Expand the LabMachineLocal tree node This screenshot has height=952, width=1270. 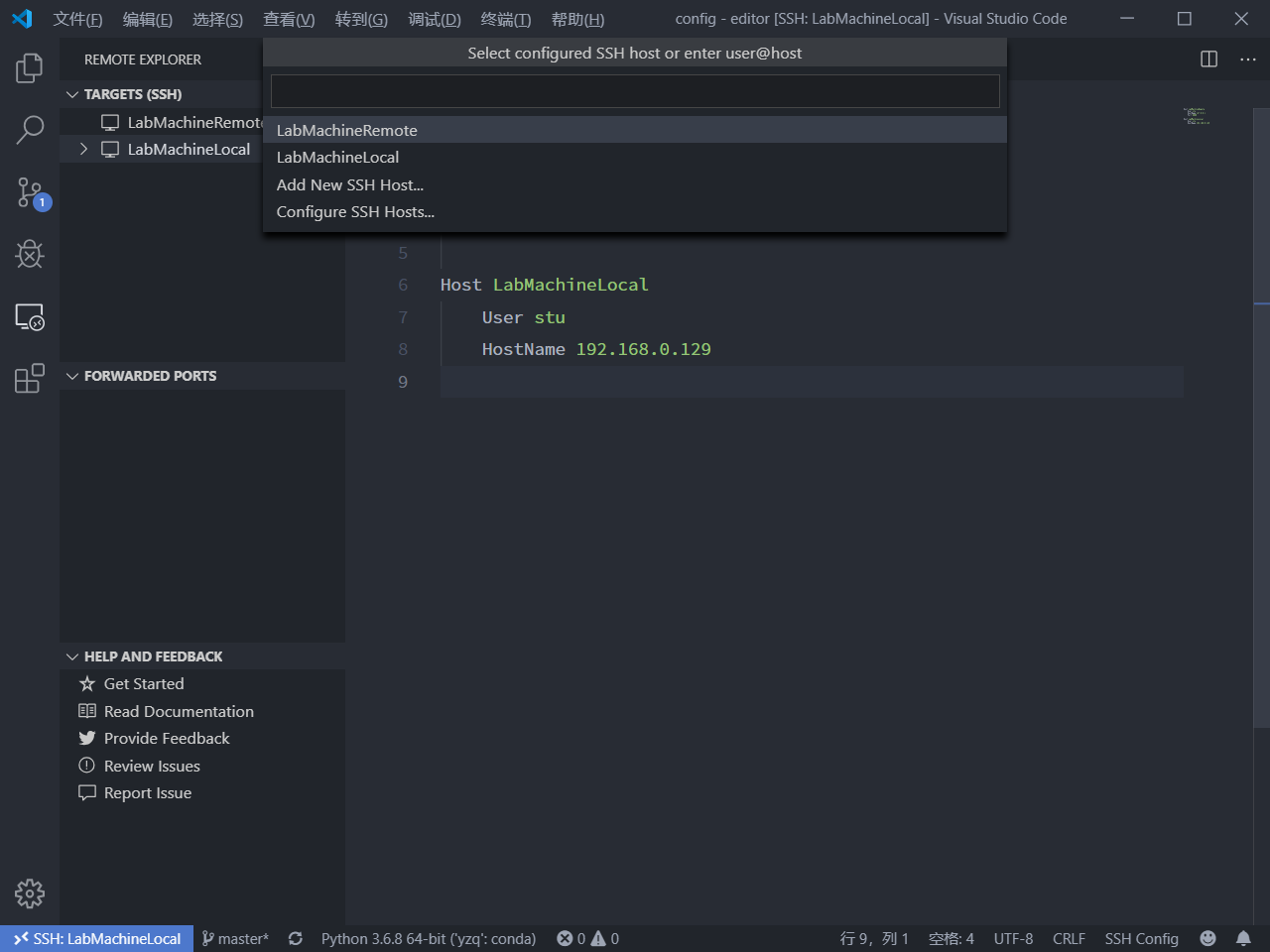(83, 149)
